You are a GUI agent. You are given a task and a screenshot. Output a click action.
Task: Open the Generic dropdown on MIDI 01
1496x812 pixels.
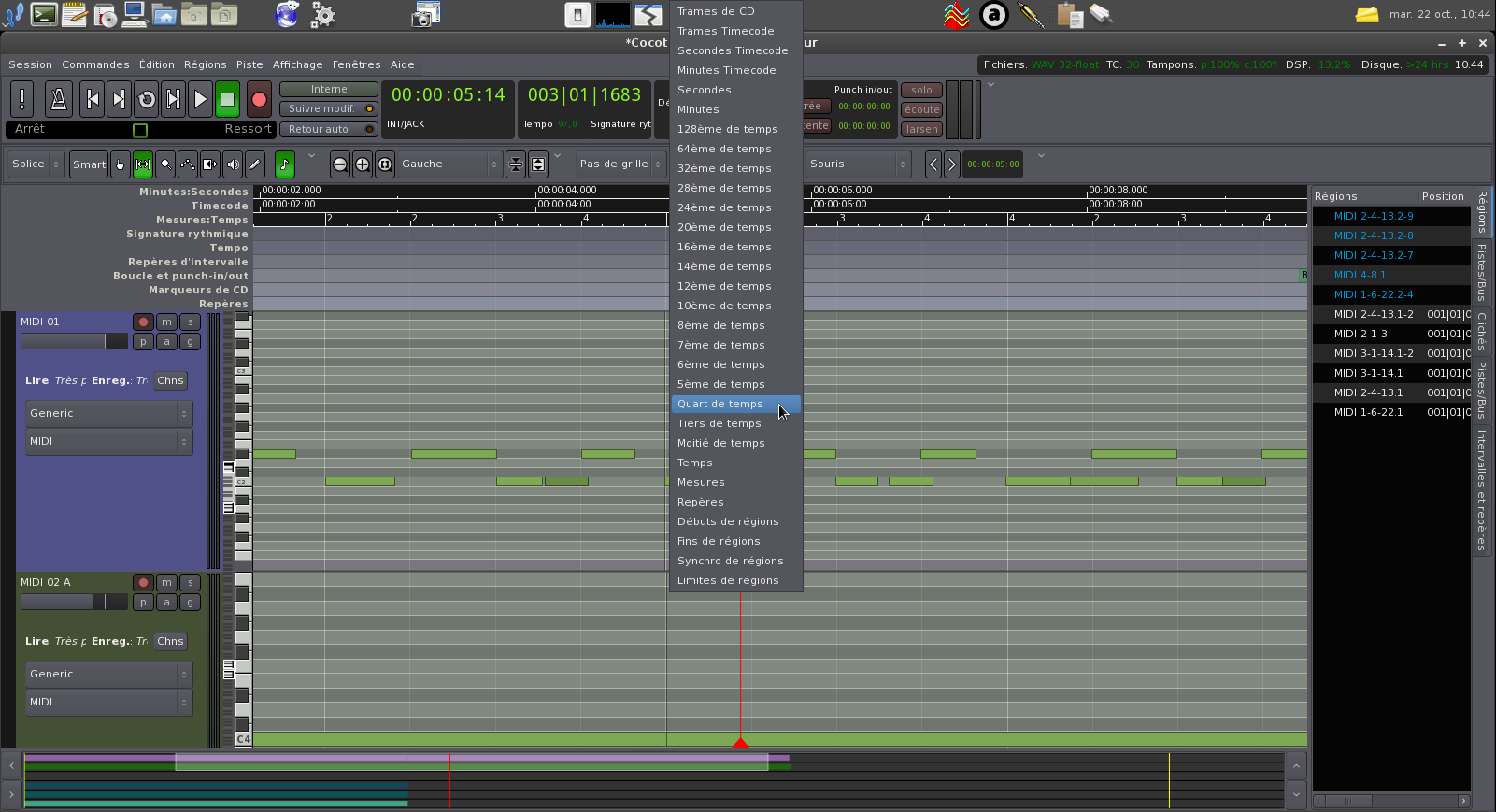108,413
